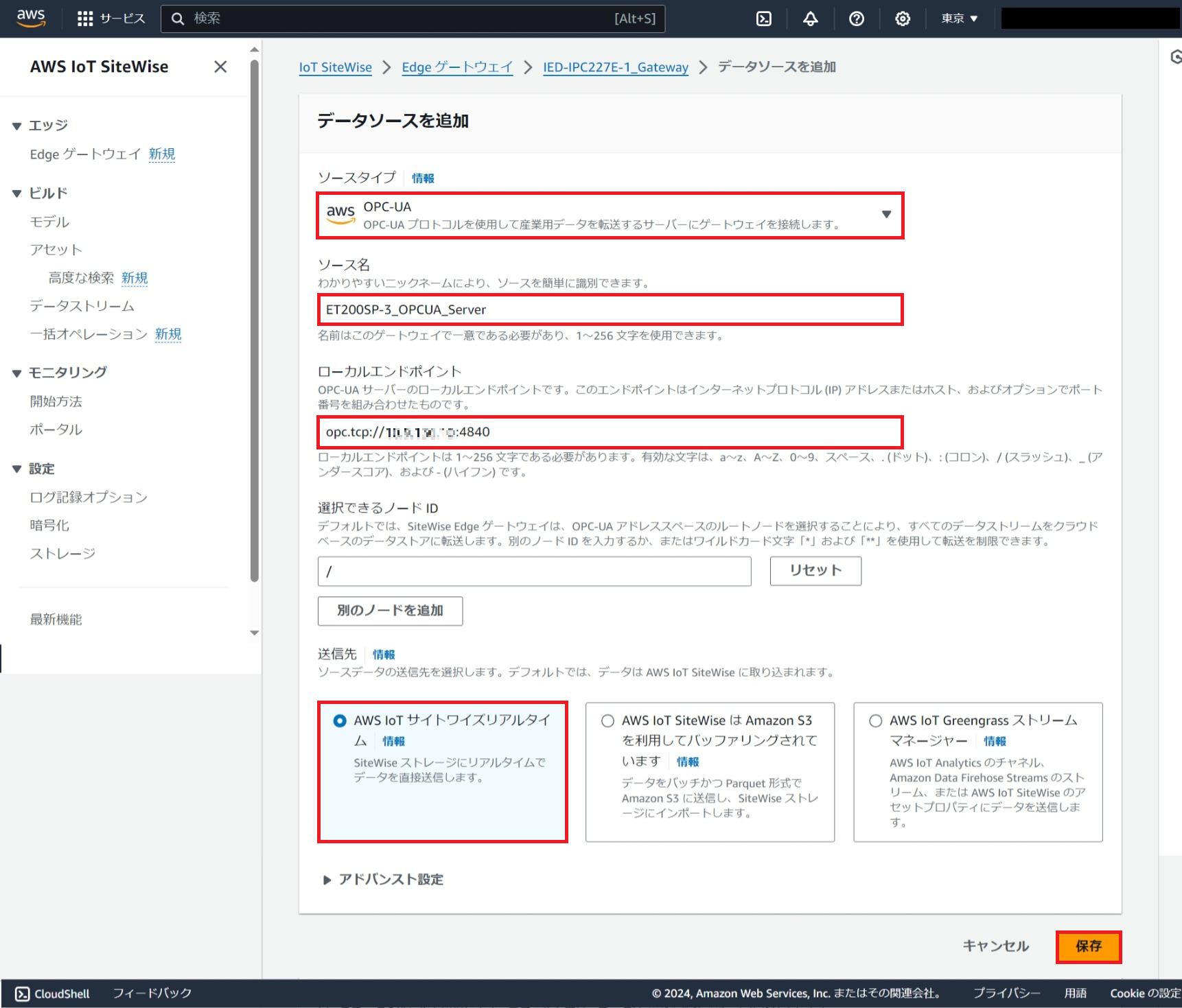Select the Amazon S3 buffering destination option
This screenshot has height=1008, width=1182.
(607, 720)
